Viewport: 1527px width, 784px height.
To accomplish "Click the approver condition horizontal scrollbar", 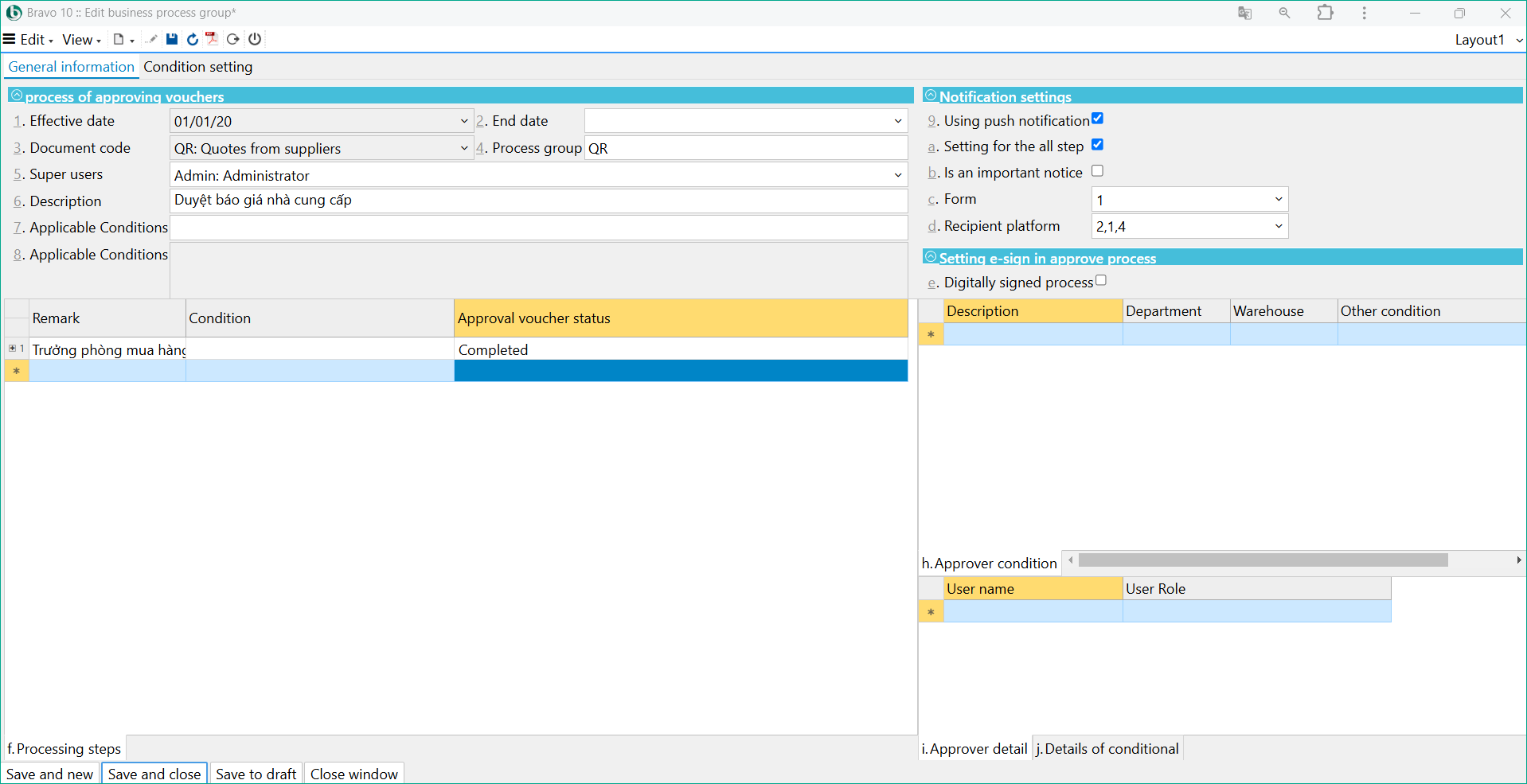I will click(1263, 560).
